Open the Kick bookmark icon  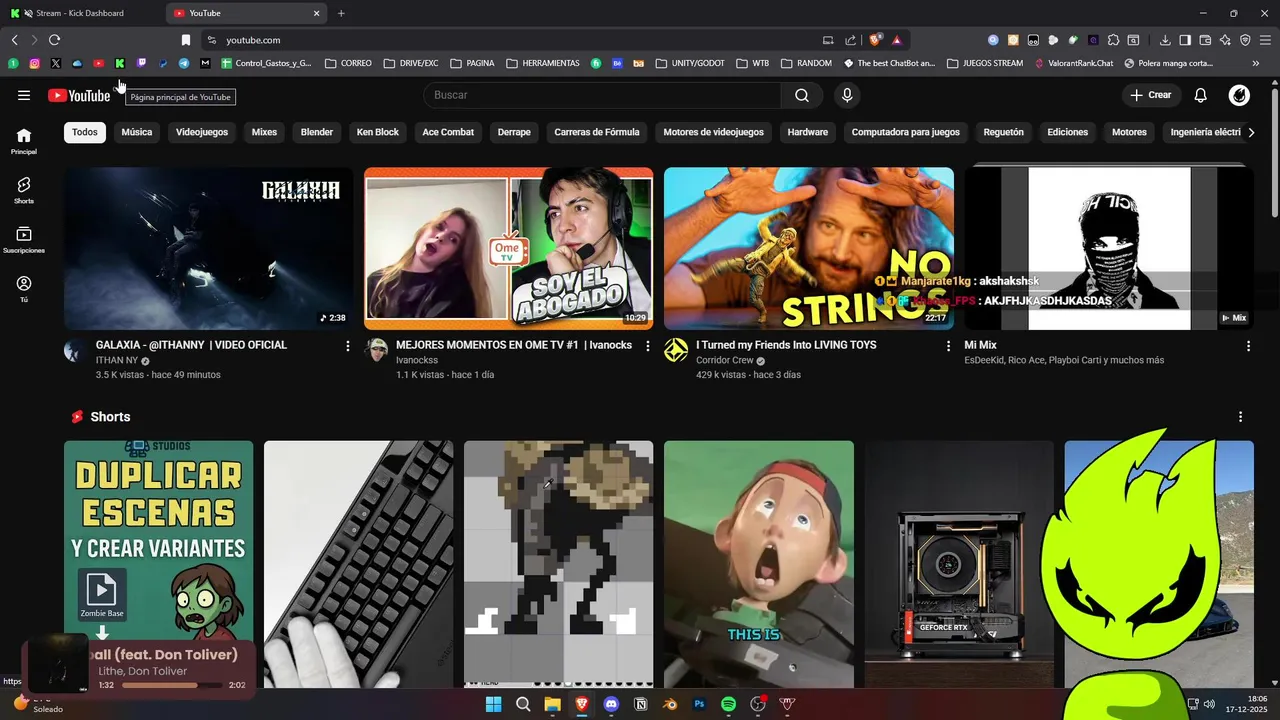click(x=120, y=63)
